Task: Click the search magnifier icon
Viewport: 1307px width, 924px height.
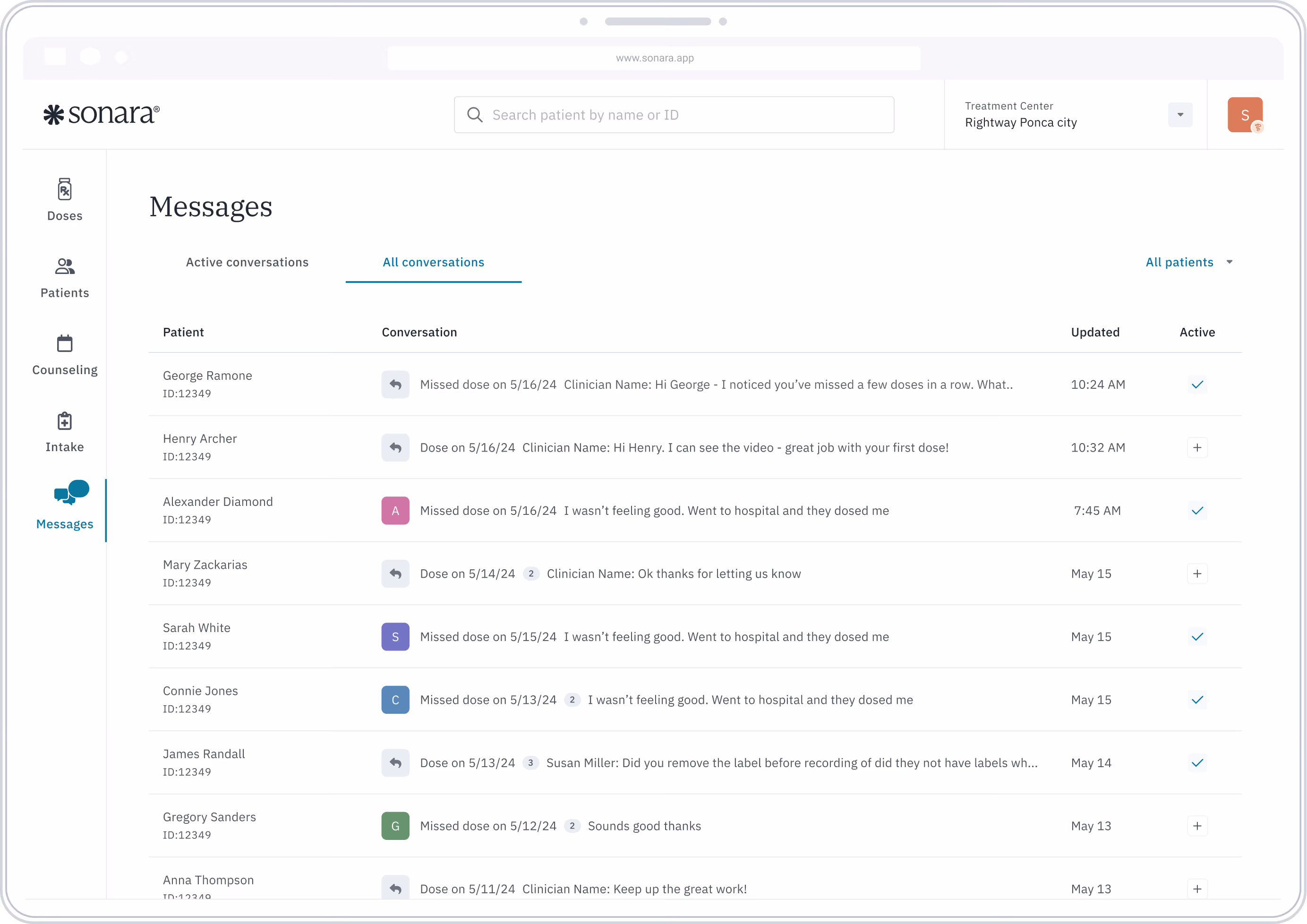Action: pyautogui.click(x=475, y=115)
